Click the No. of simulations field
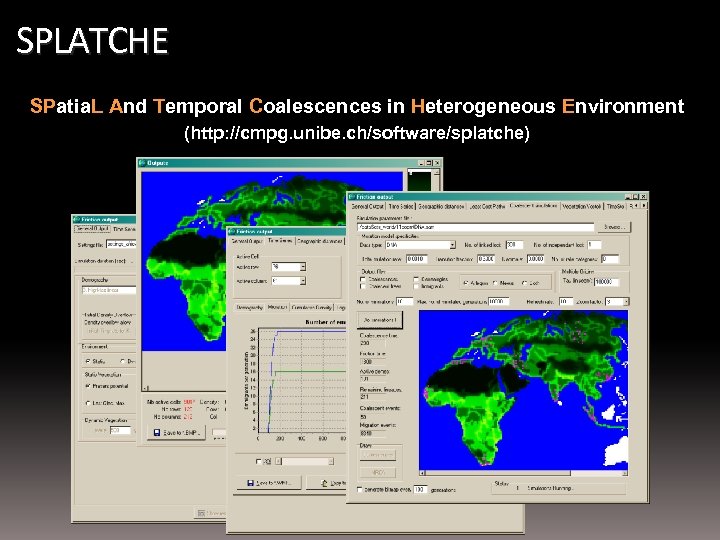Screen dimensions: 720x540 coord(405,302)
